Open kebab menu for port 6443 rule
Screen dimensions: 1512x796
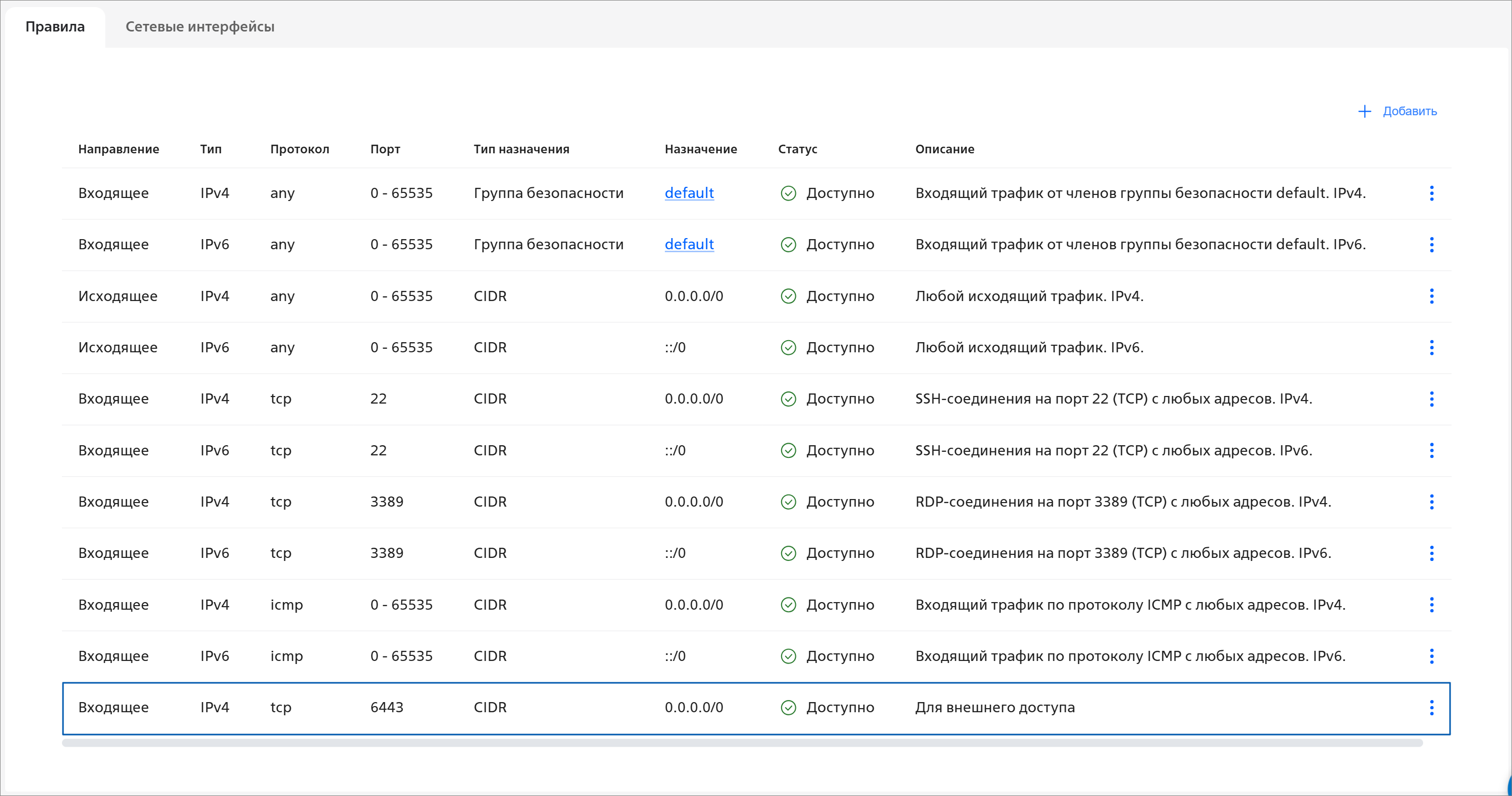[x=1431, y=708]
